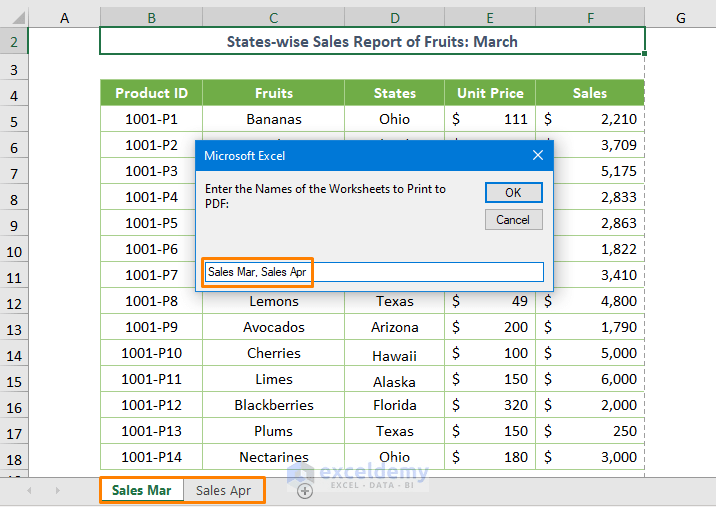
Task: Click the 'Fruits' header cell
Action: tap(274, 93)
